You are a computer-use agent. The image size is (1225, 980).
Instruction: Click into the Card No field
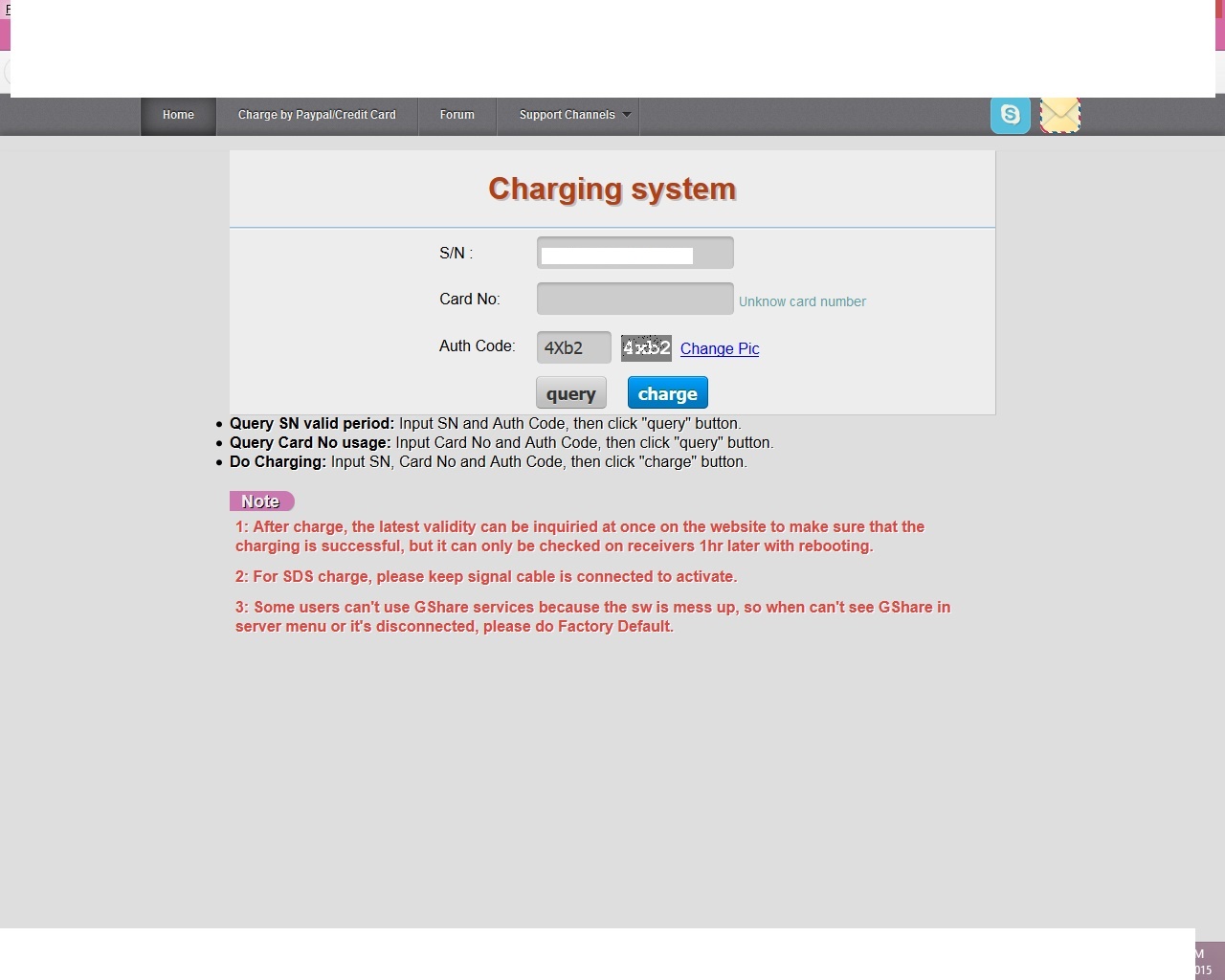tap(635, 299)
